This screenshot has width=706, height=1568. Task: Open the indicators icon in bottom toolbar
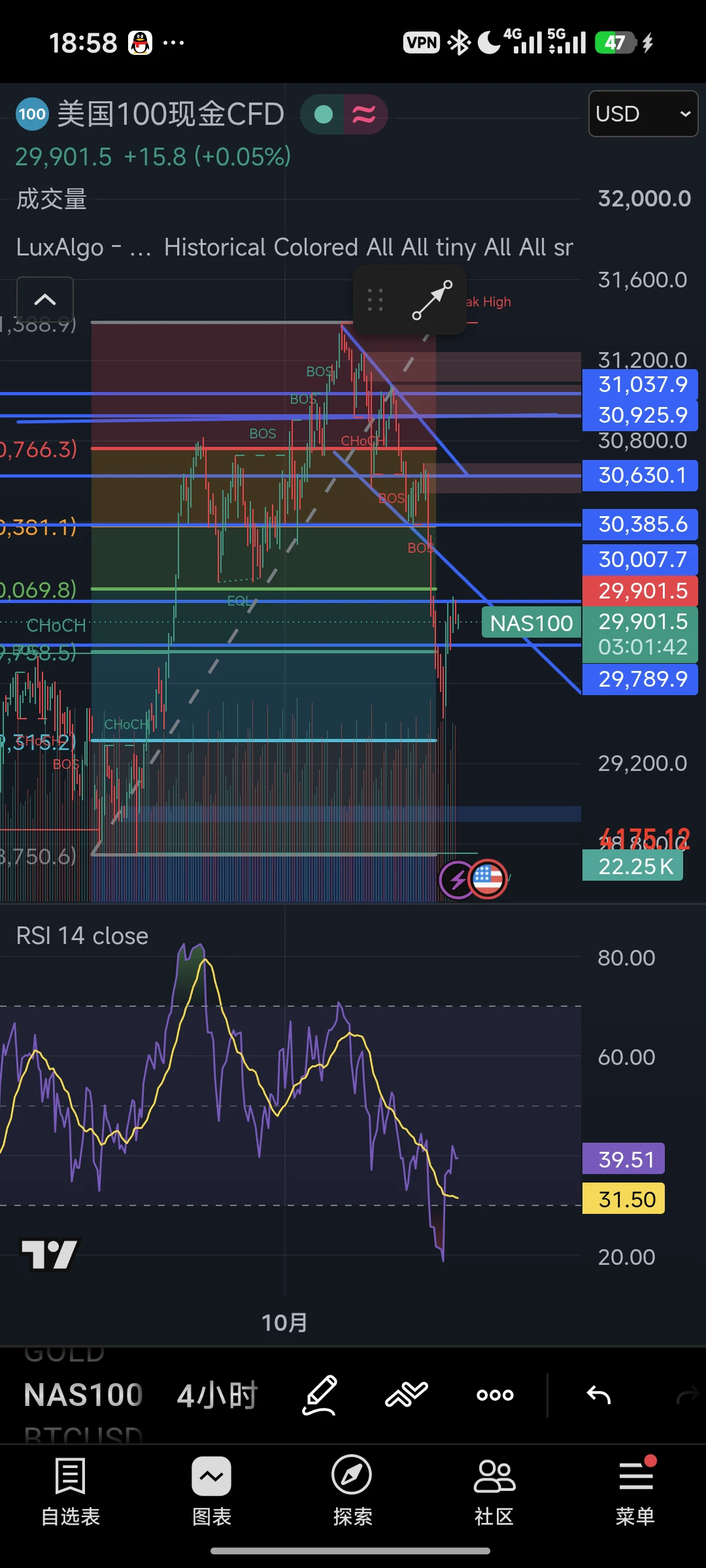tap(407, 1396)
